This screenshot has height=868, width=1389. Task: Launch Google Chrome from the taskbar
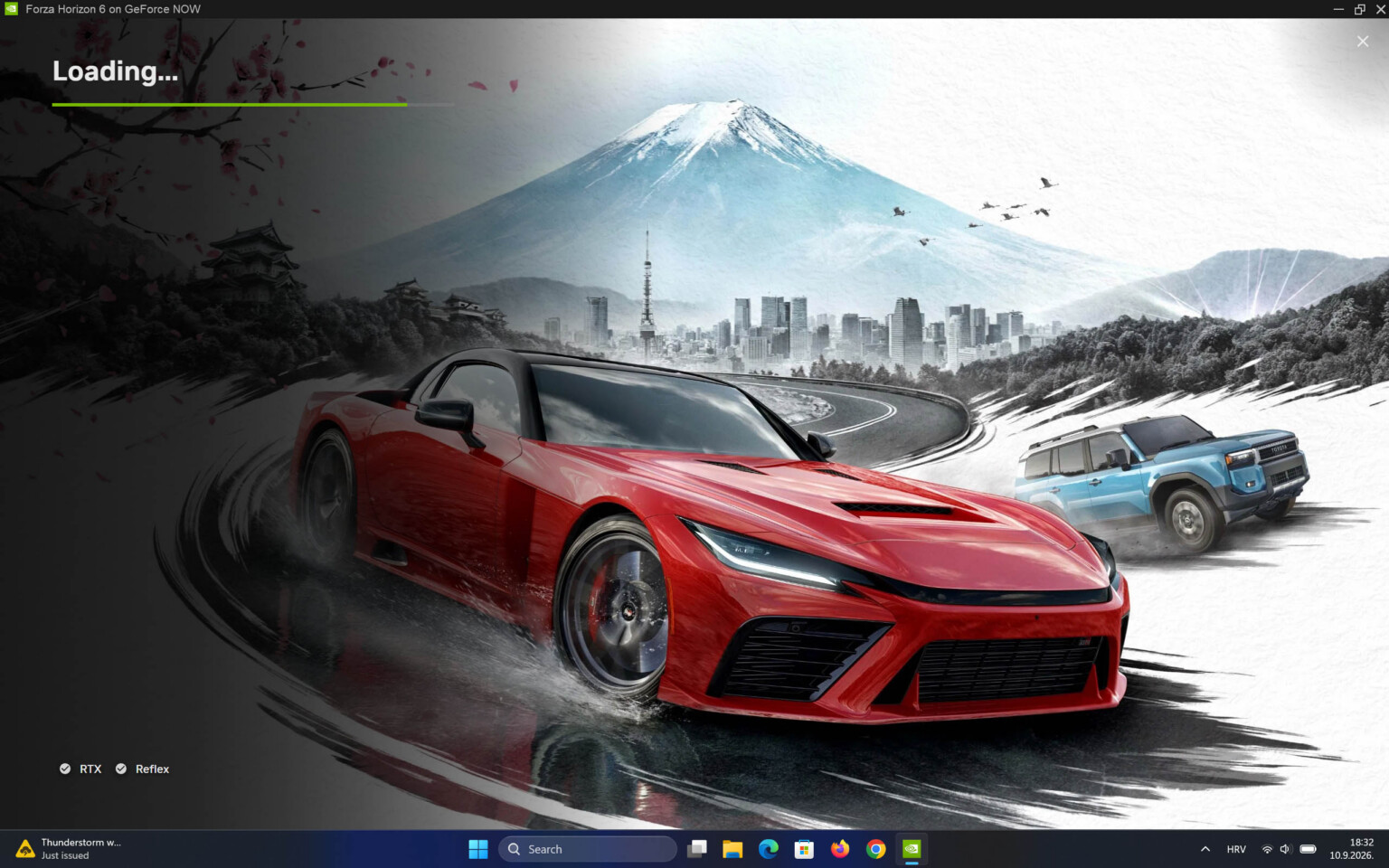[x=875, y=849]
